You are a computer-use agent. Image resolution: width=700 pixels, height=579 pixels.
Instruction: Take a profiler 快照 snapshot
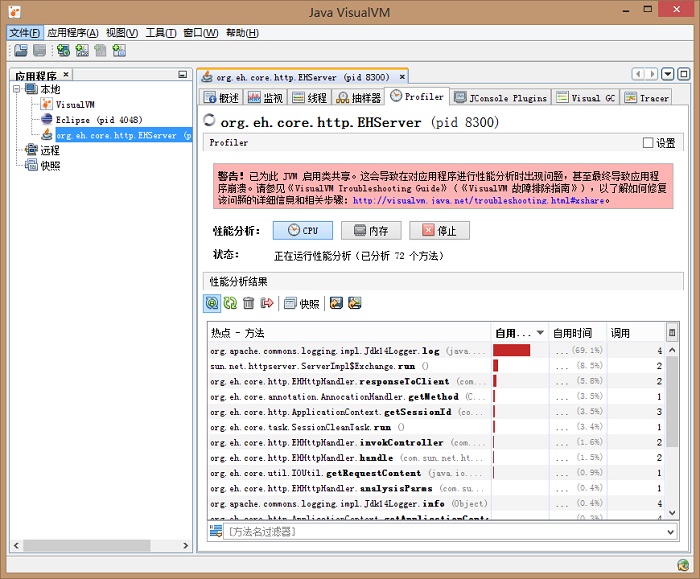302,303
